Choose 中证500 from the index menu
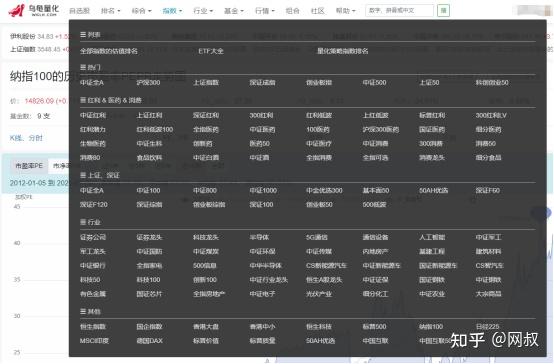The width and height of the screenshot is (554, 364). (x=375, y=82)
